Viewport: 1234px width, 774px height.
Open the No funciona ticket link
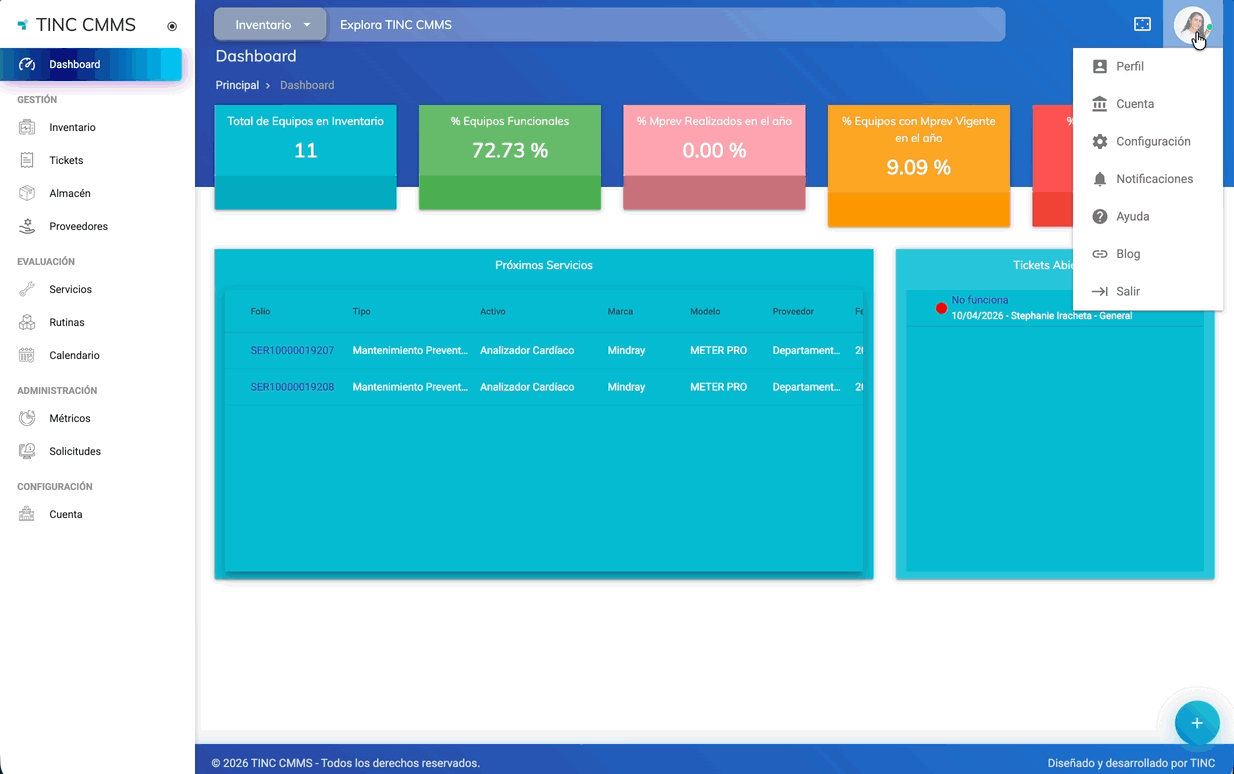(979, 300)
